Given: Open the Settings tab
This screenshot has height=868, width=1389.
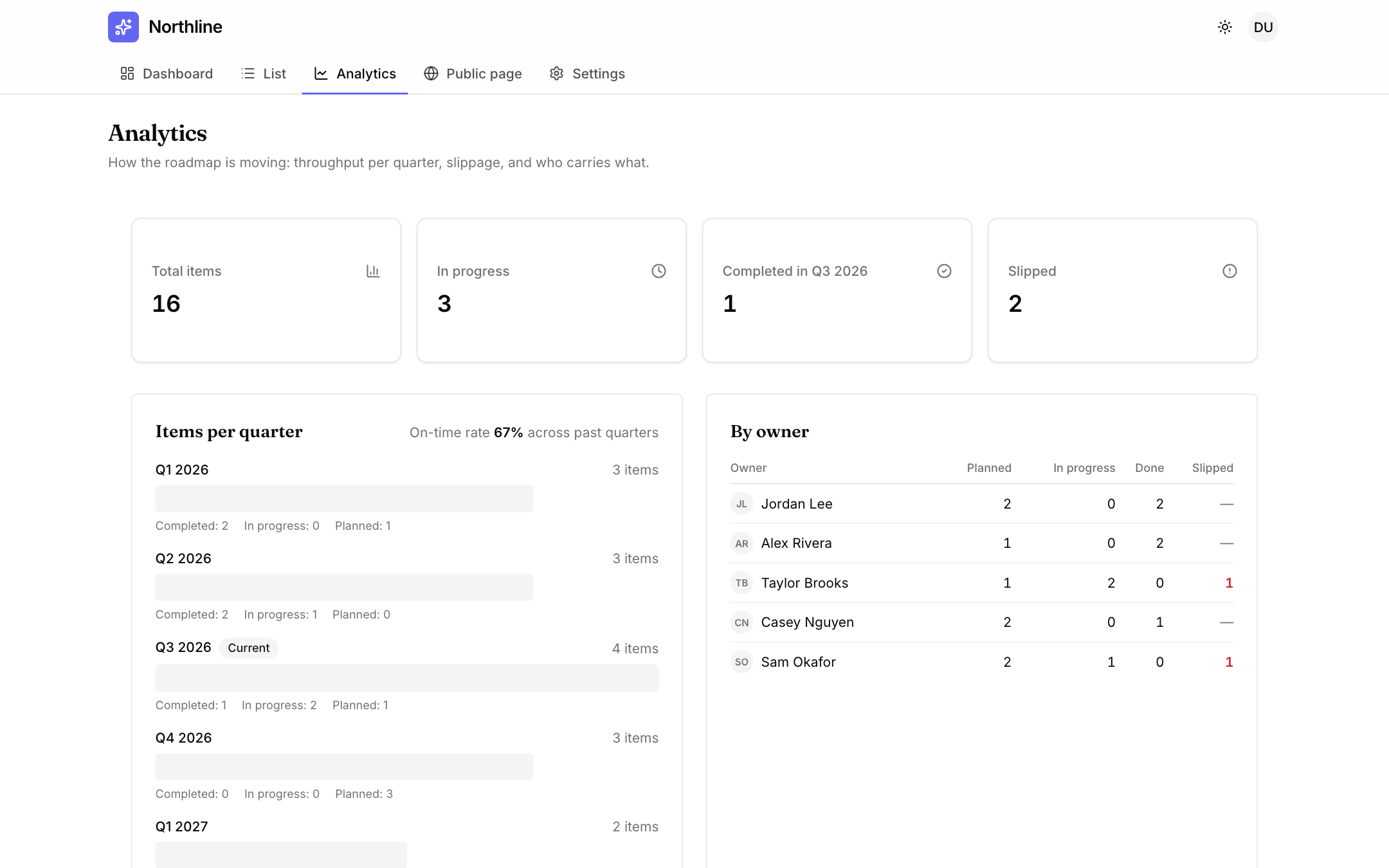Looking at the screenshot, I should coord(587,73).
